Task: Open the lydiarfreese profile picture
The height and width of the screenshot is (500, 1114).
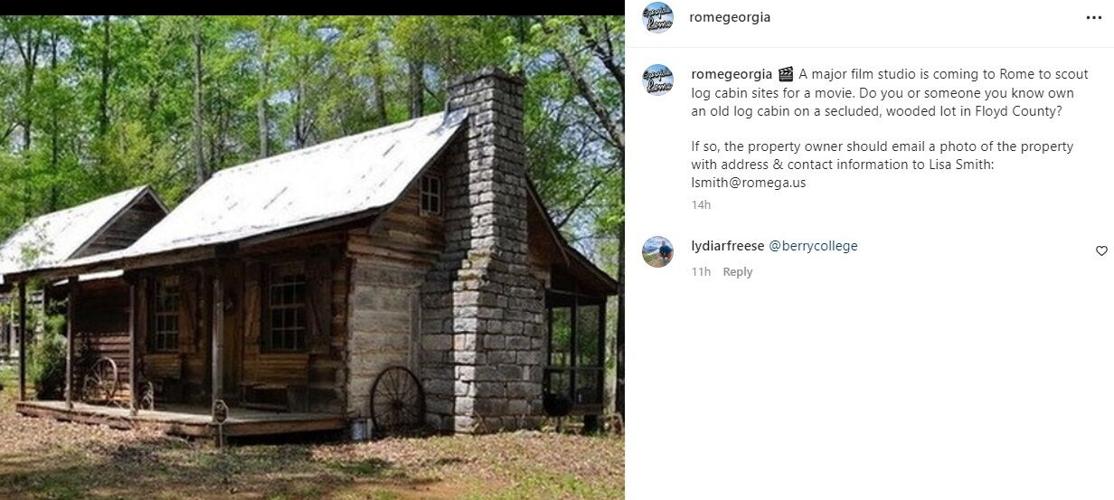Action: point(657,251)
